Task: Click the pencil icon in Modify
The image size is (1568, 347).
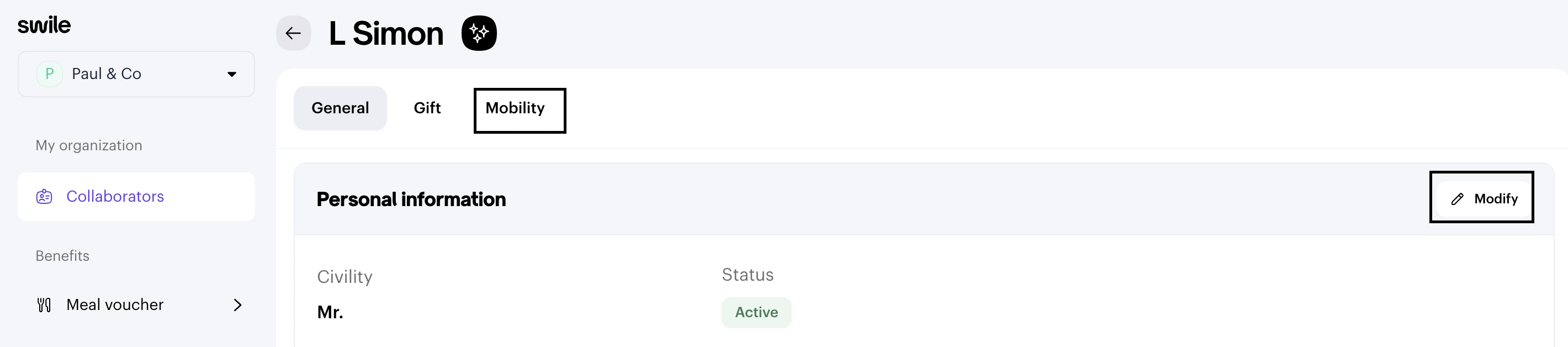Action: tap(1457, 199)
